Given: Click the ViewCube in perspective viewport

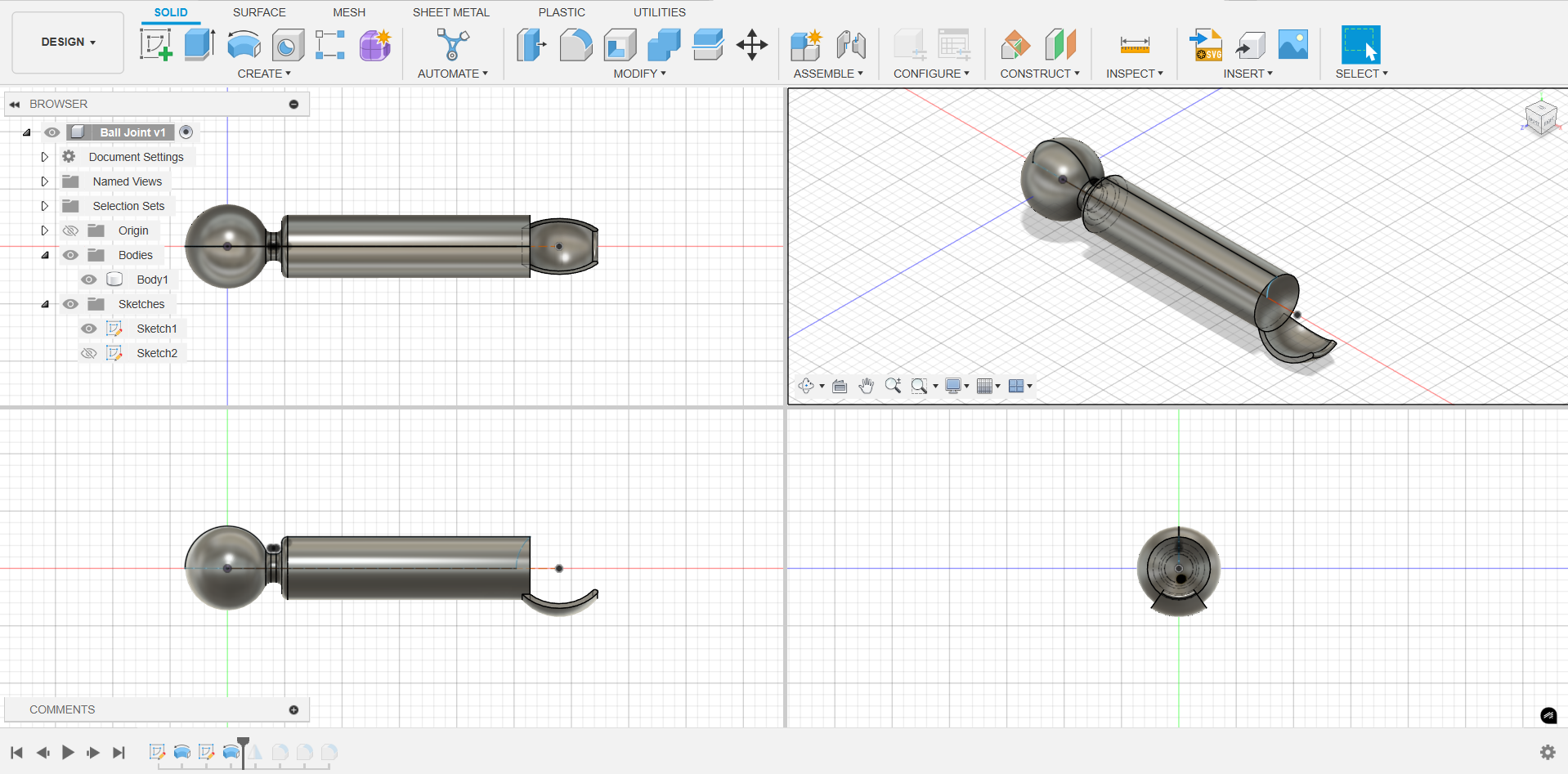Looking at the screenshot, I should pyautogui.click(x=1542, y=117).
